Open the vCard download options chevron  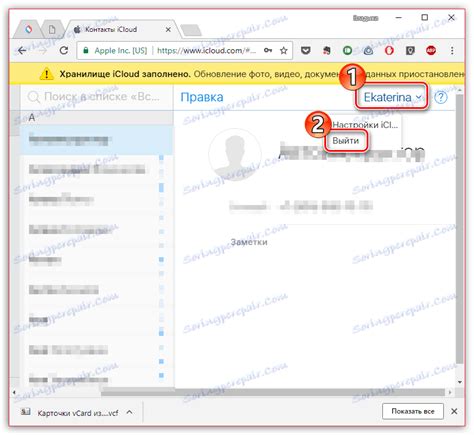point(129,412)
